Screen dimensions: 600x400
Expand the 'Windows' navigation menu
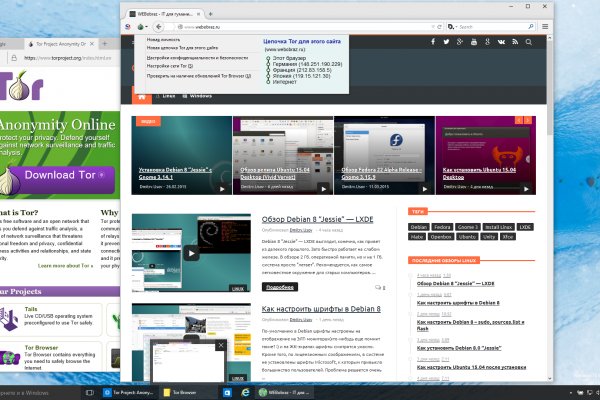198,96
